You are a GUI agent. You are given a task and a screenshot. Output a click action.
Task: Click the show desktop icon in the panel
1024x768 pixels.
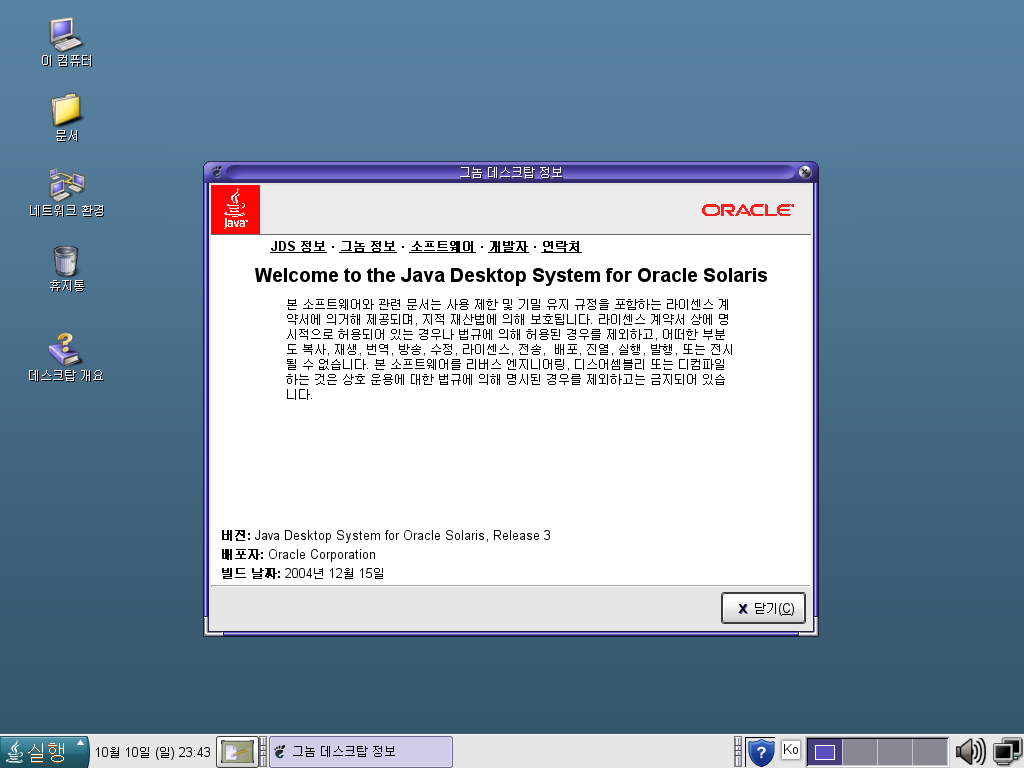coord(237,752)
